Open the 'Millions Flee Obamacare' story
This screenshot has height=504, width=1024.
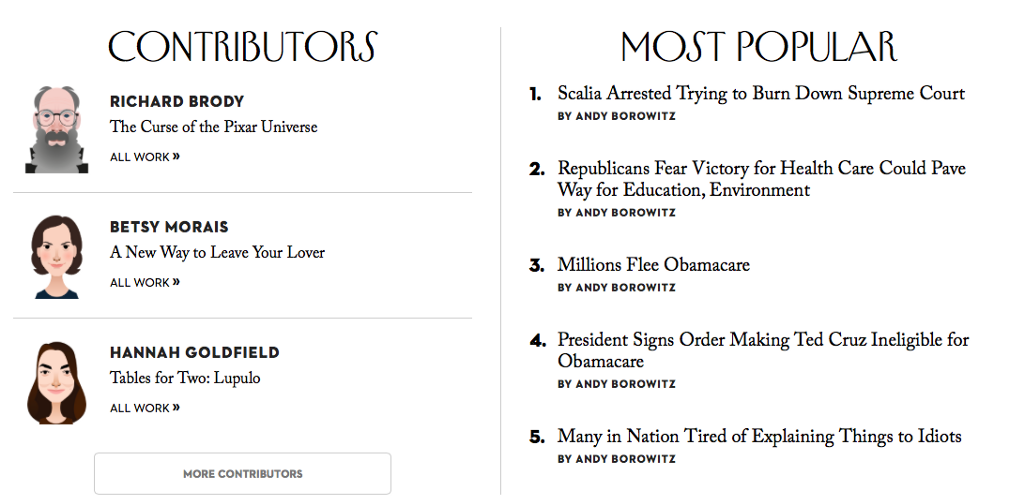point(653,265)
